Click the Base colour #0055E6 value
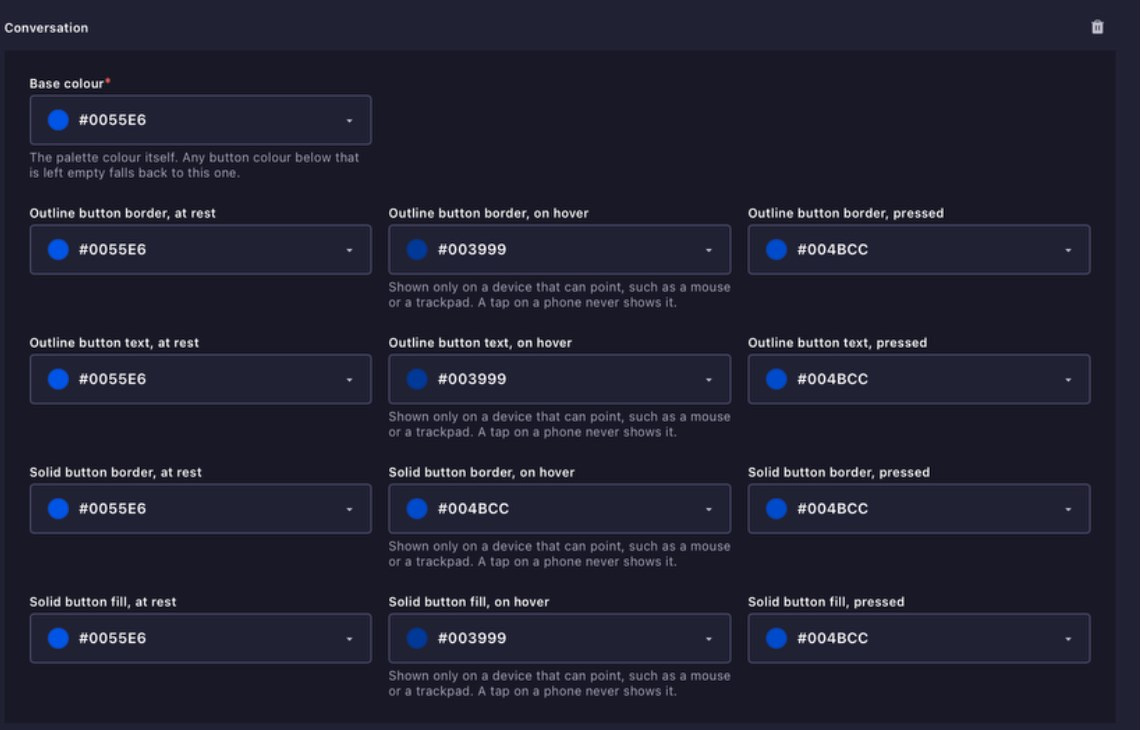Viewport: 1140px width, 730px height. pos(112,120)
